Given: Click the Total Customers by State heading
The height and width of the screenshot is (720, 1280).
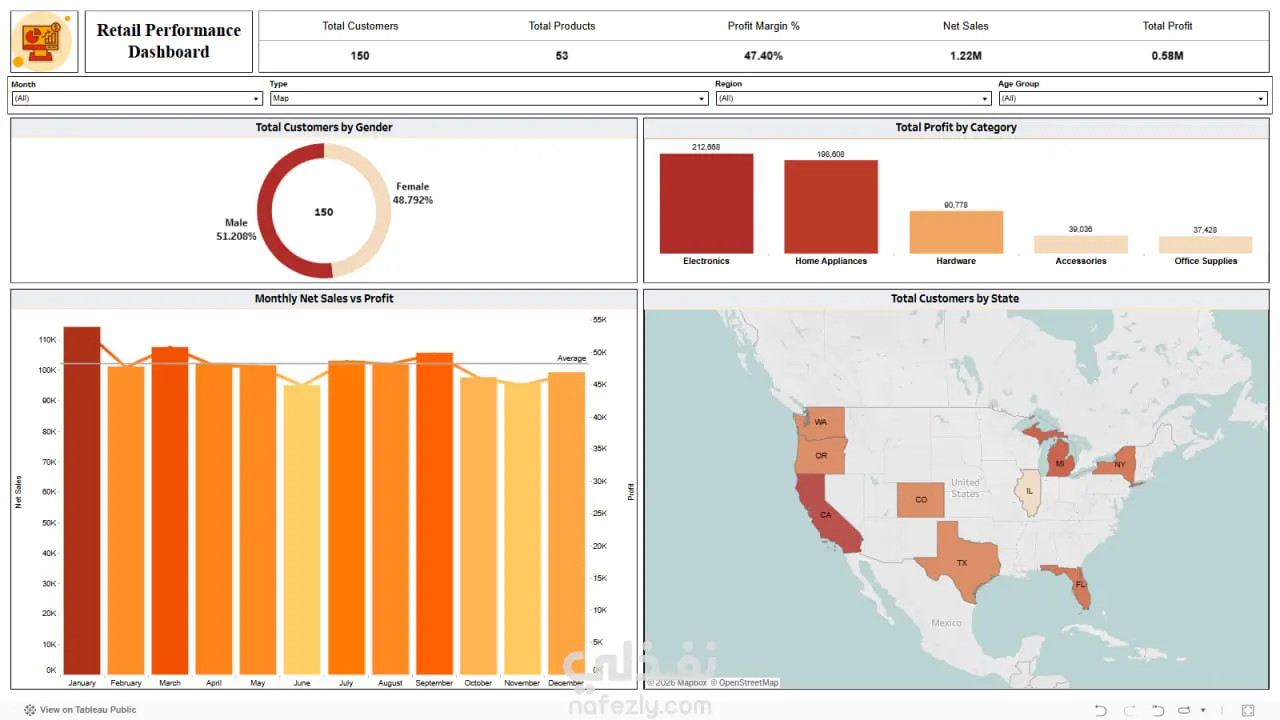Looking at the screenshot, I should 956,298.
